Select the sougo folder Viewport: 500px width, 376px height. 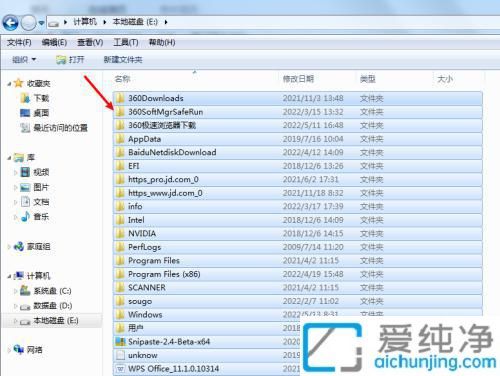tap(298, 301)
